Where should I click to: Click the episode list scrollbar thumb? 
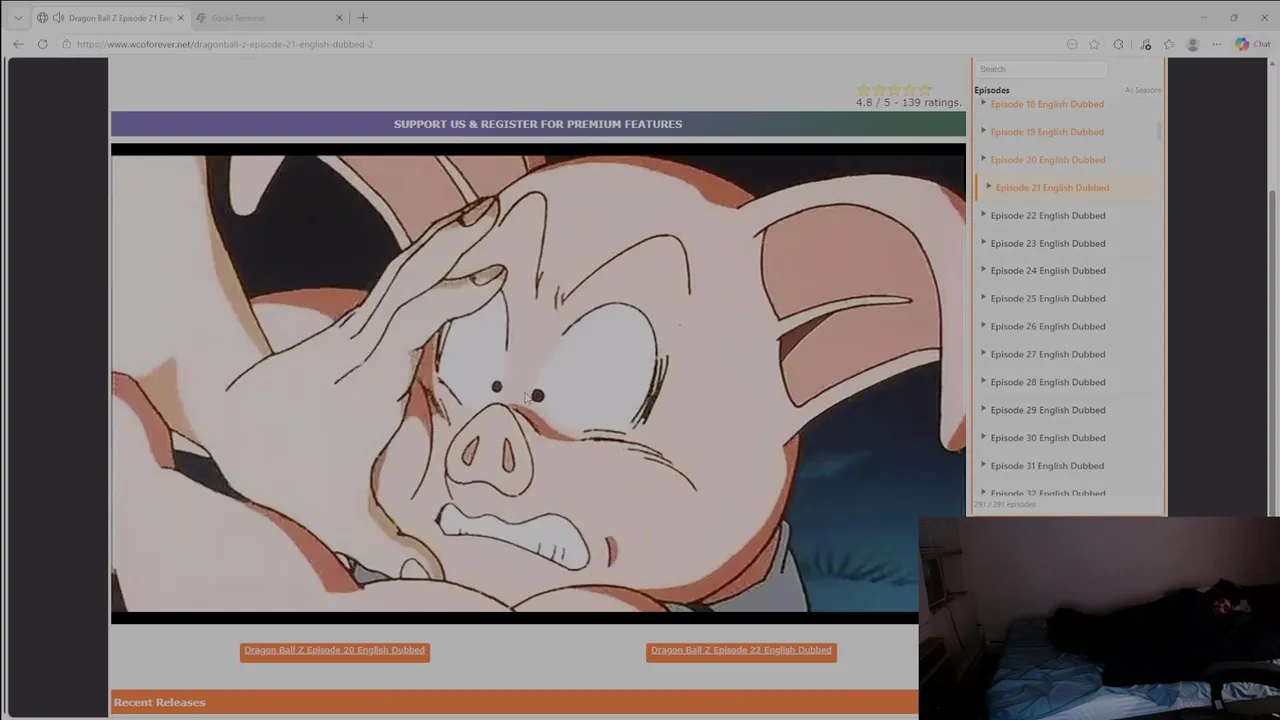click(1160, 131)
